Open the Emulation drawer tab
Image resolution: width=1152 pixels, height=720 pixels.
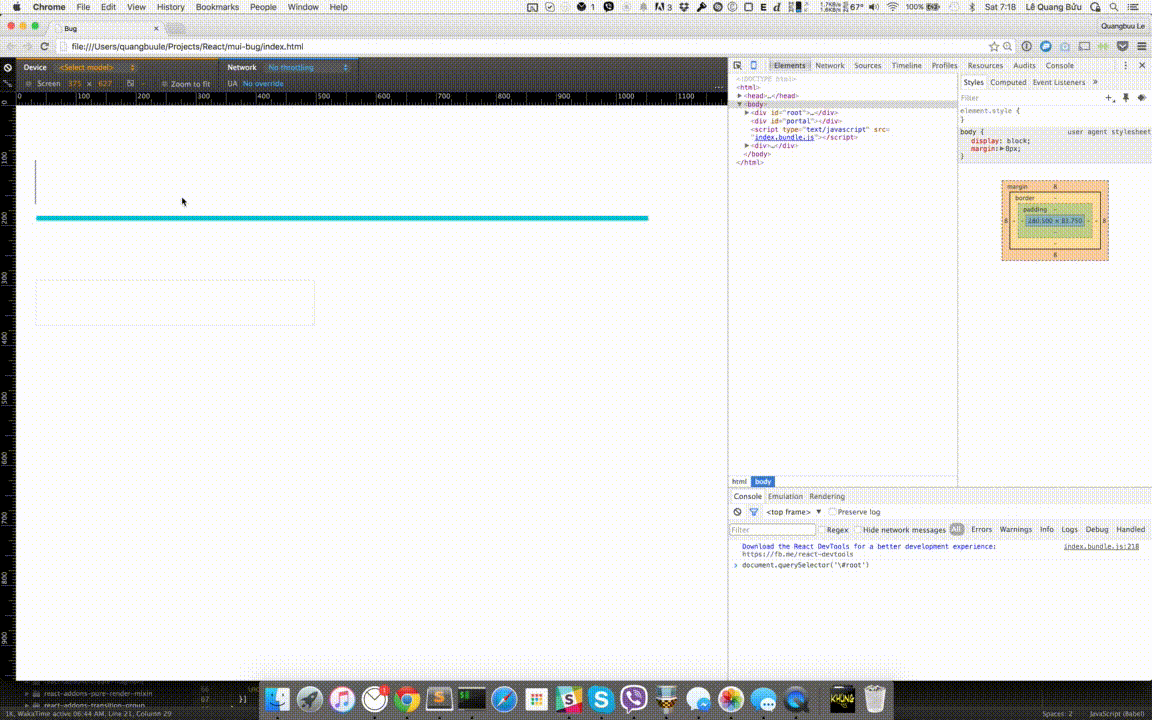tap(785, 497)
